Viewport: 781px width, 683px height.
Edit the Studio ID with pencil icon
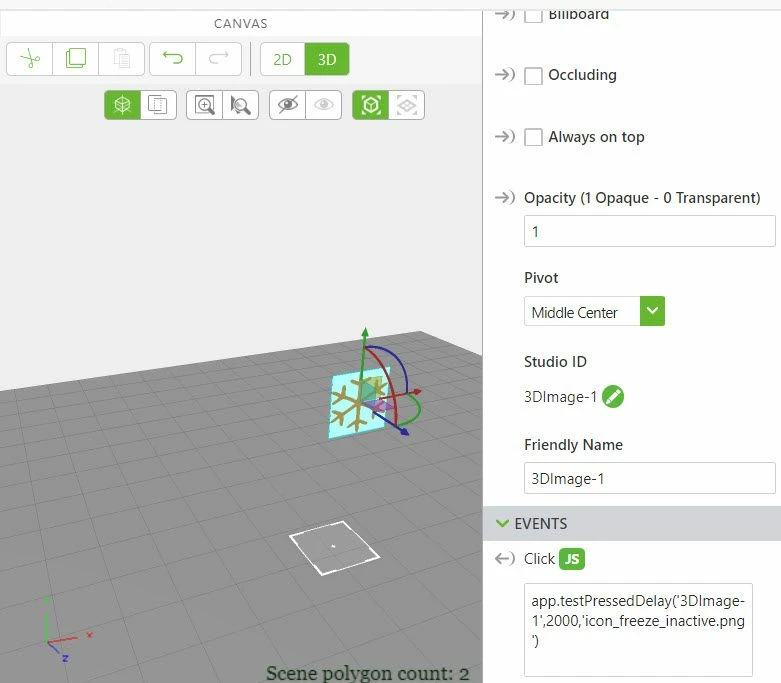[613, 397]
